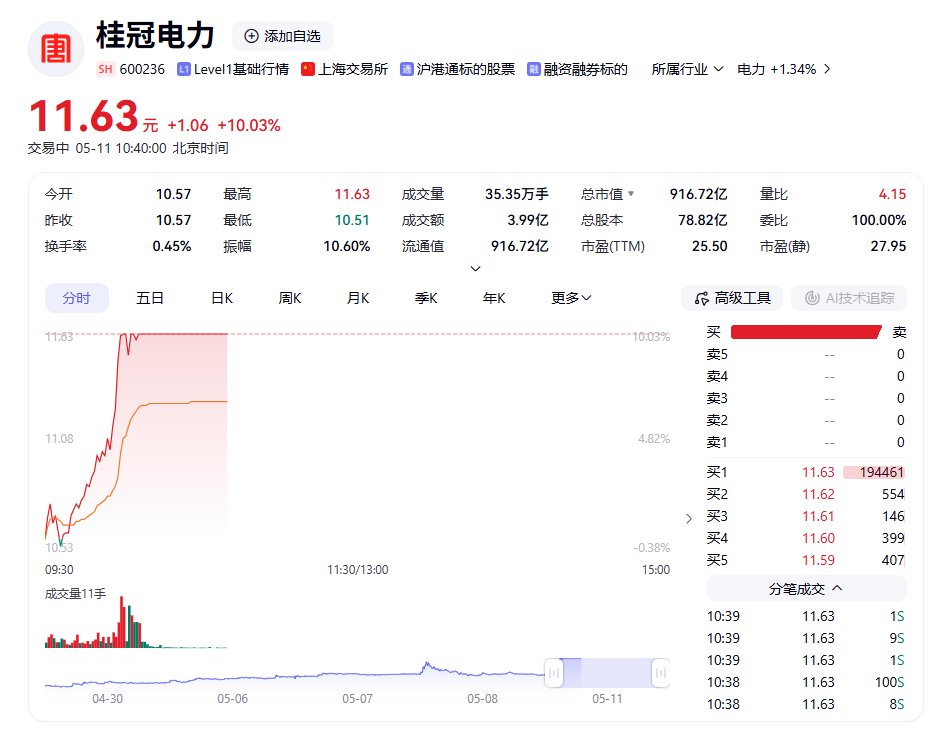This screenshot has height=729, width=932.
Task: Click the 沪港通 badge icon
Action: [x=407, y=70]
